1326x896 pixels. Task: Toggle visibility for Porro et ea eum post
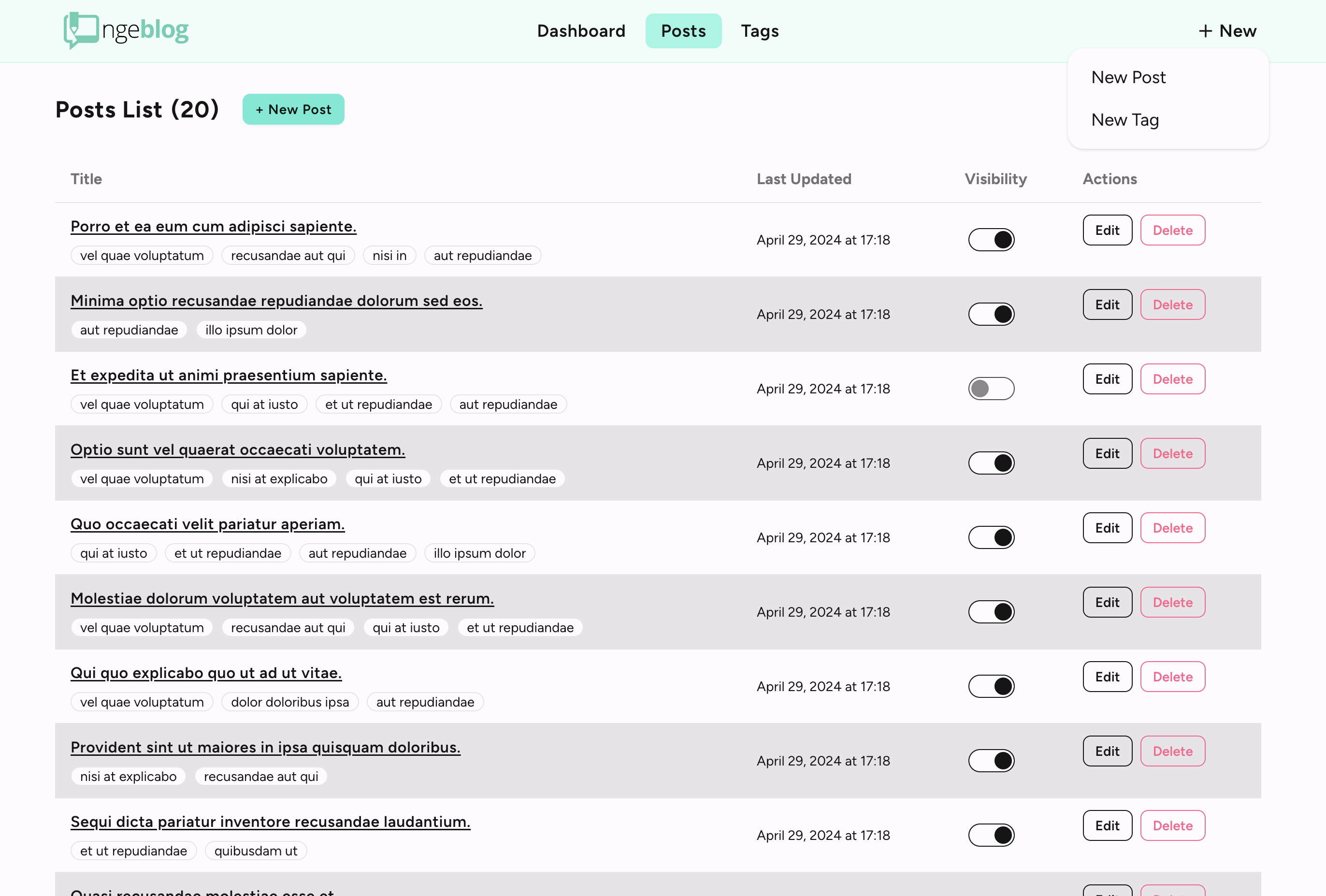point(991,240)
